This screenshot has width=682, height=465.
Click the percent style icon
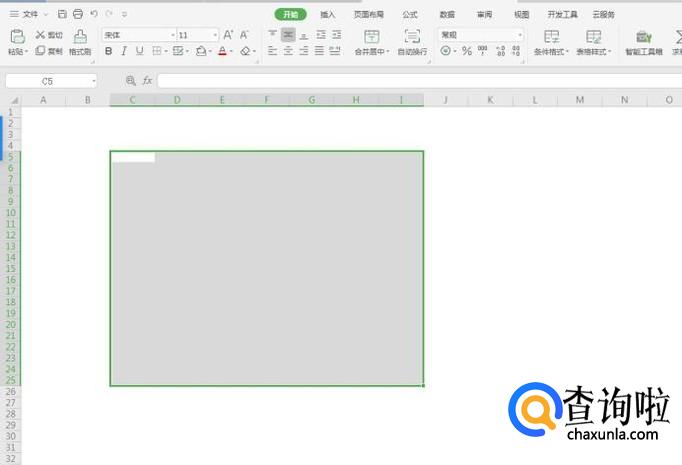(x=466, y=51)
